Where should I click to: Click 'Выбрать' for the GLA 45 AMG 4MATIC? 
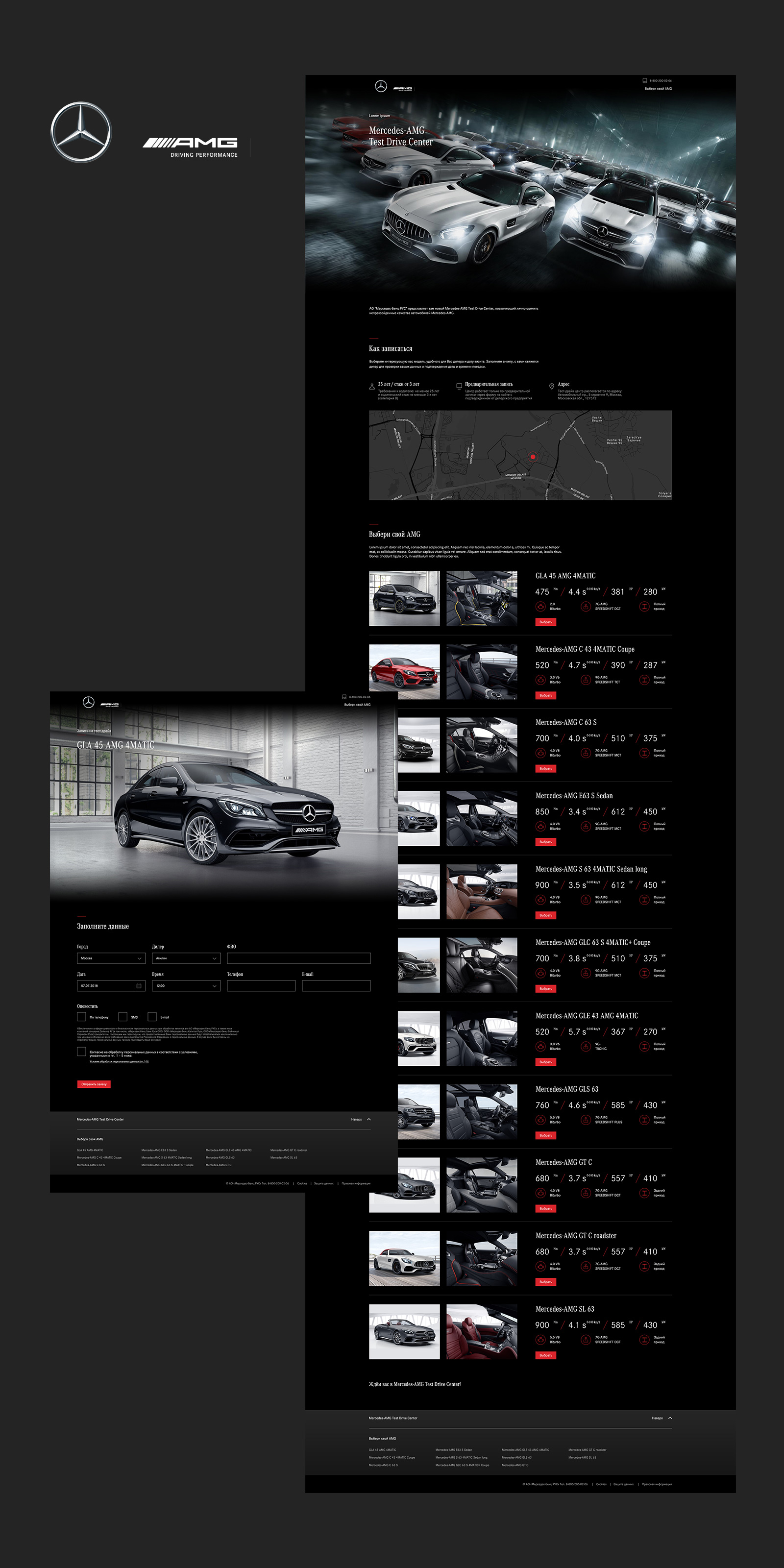coord(546,622)
